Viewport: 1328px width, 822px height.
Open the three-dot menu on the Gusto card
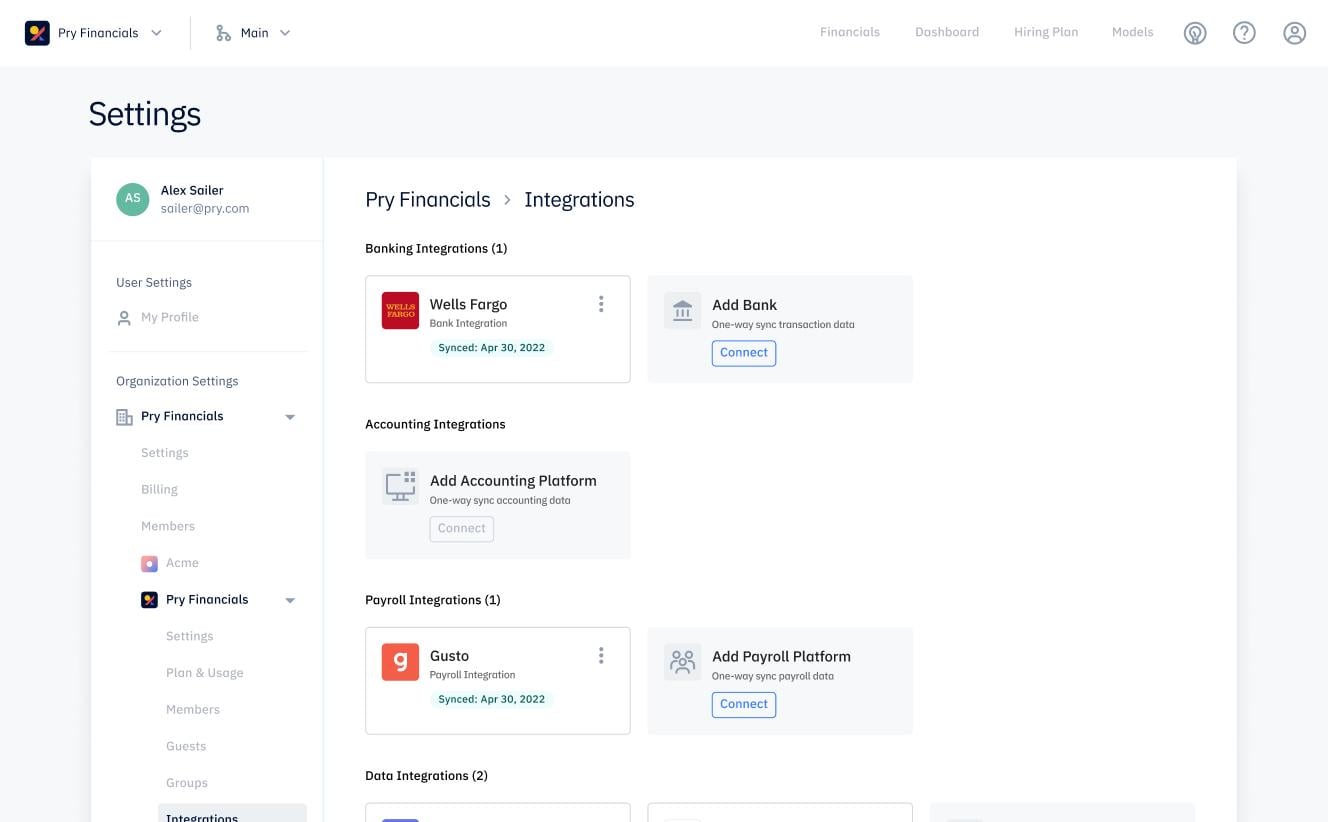(601, 655)
